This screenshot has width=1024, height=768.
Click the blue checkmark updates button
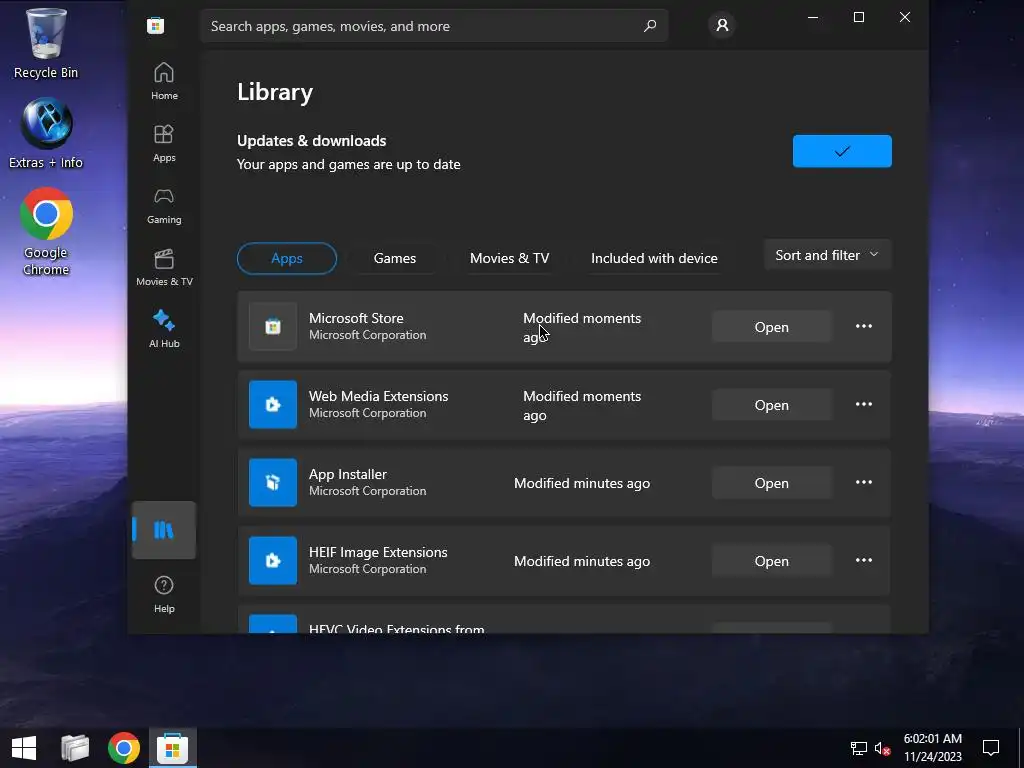tap(842, 151)
